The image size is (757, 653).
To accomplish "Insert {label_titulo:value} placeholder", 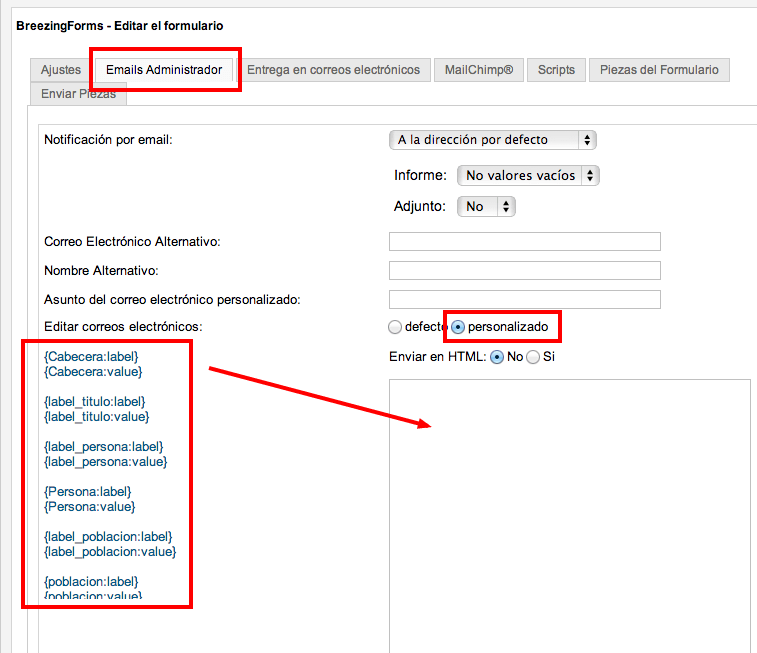I will tap(97, 417).
